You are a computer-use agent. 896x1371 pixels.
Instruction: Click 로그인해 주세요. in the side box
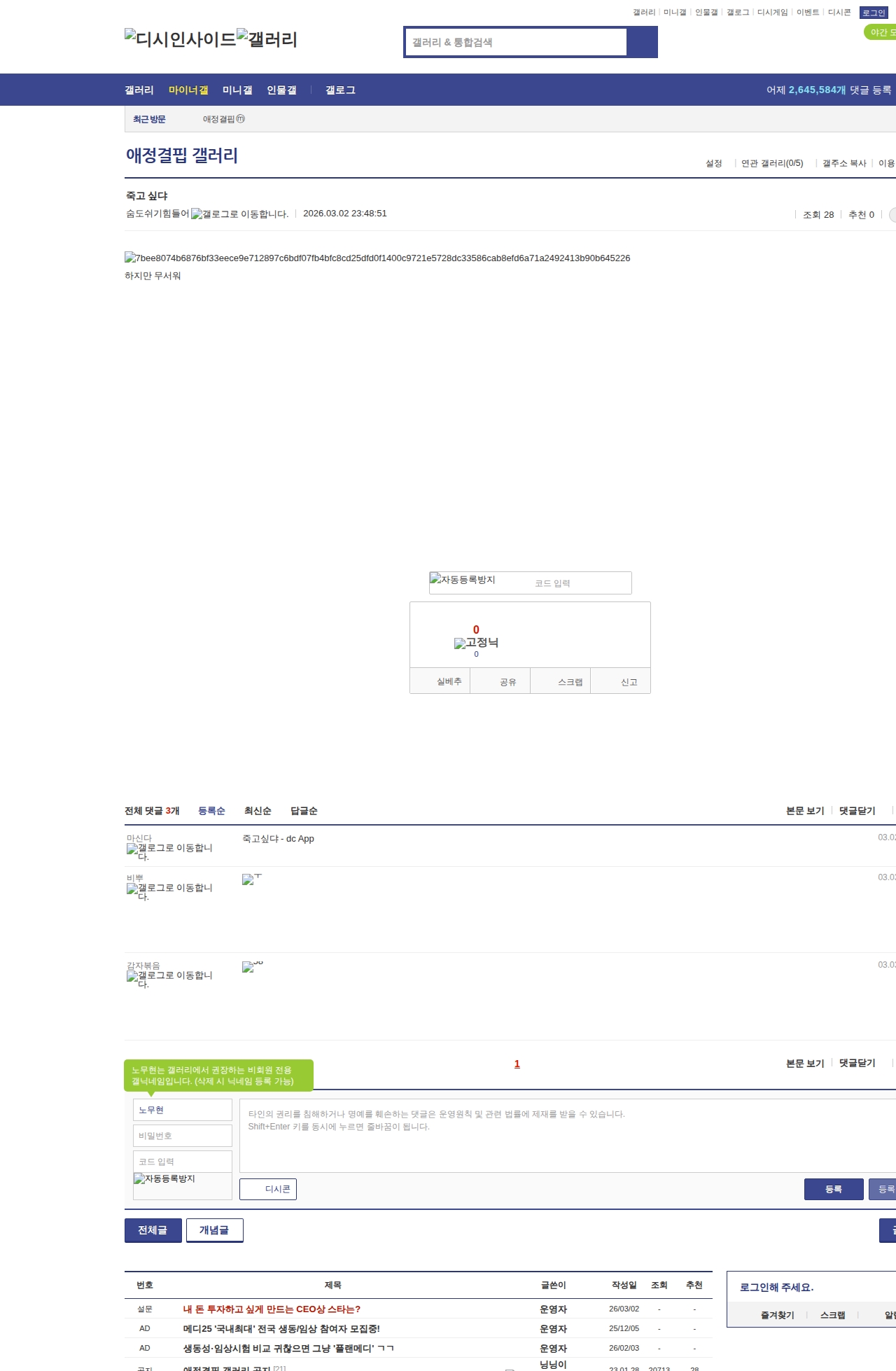click(x=777, y=1287)
